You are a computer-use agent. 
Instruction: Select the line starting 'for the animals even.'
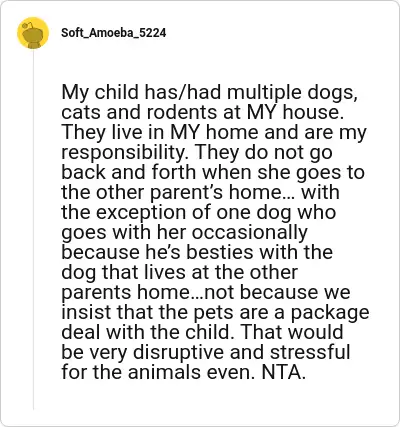pos(183,373)
